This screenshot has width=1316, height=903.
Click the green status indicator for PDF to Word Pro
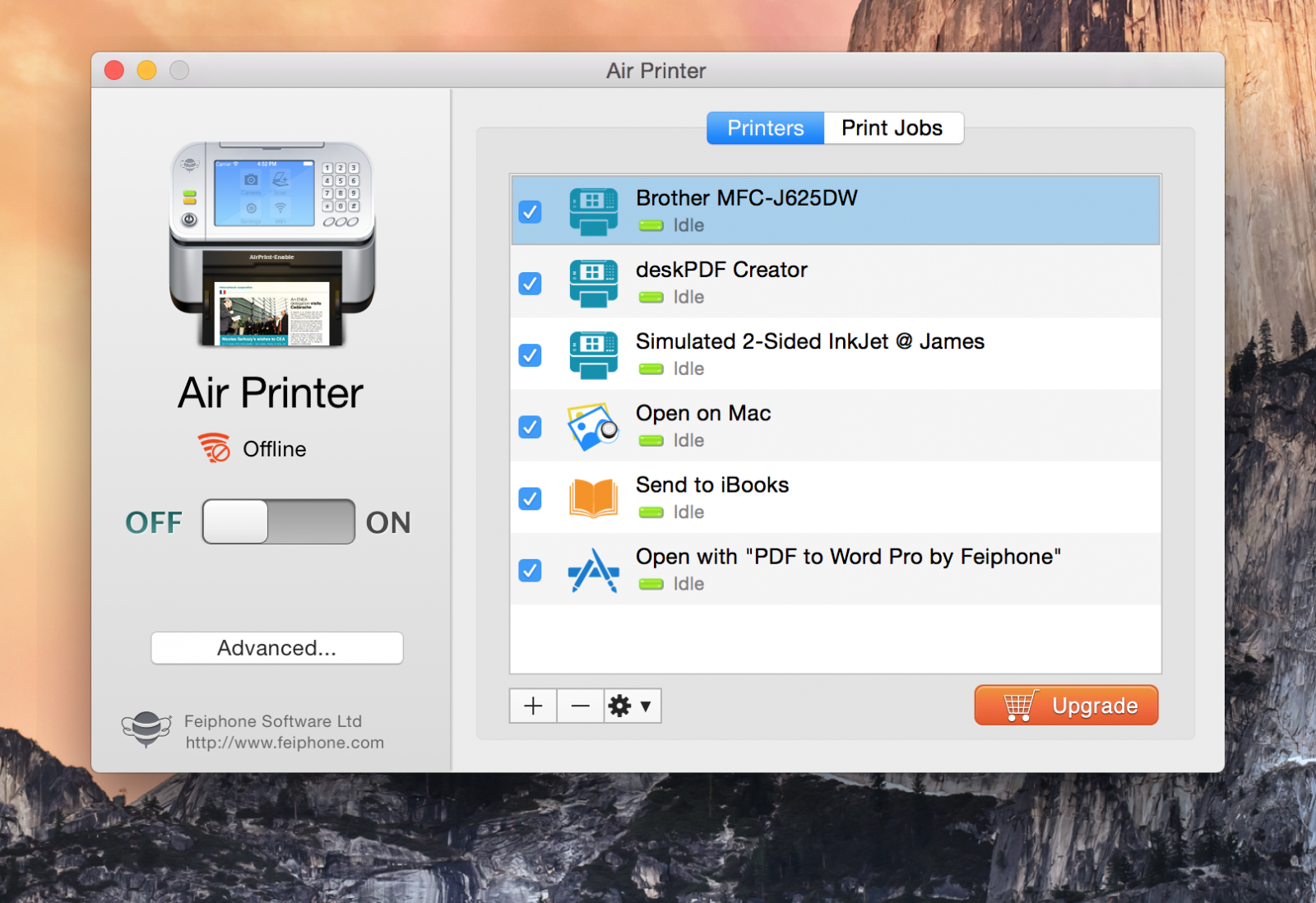(651, 584)
